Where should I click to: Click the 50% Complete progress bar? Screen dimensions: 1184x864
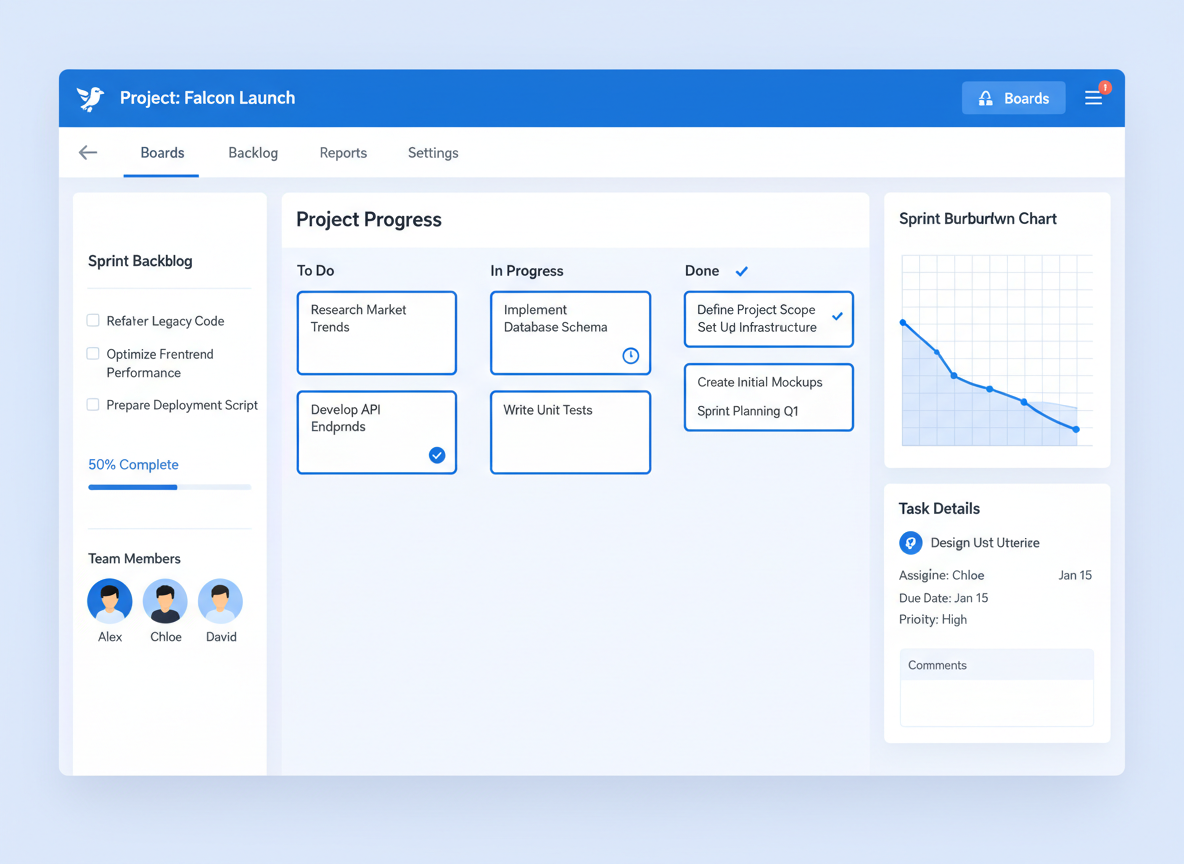click(169, 487)
